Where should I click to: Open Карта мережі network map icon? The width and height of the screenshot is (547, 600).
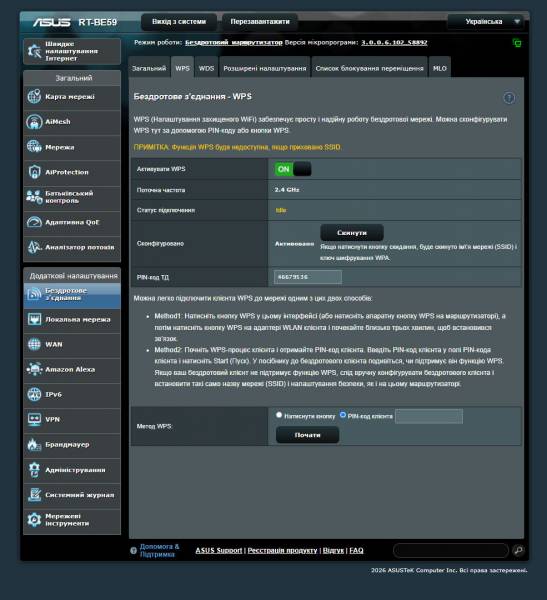[x=34, y=96]
